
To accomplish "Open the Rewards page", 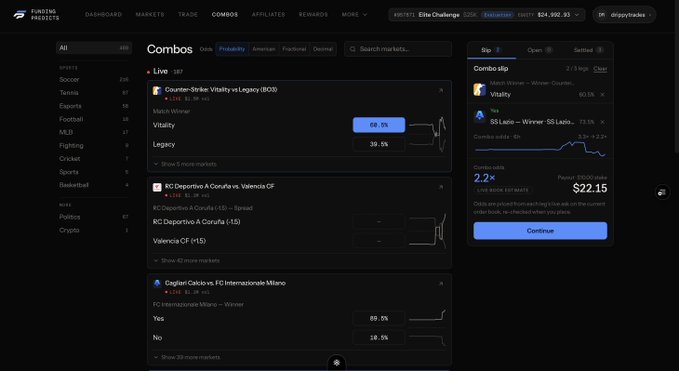I will [x=313, y=15].
